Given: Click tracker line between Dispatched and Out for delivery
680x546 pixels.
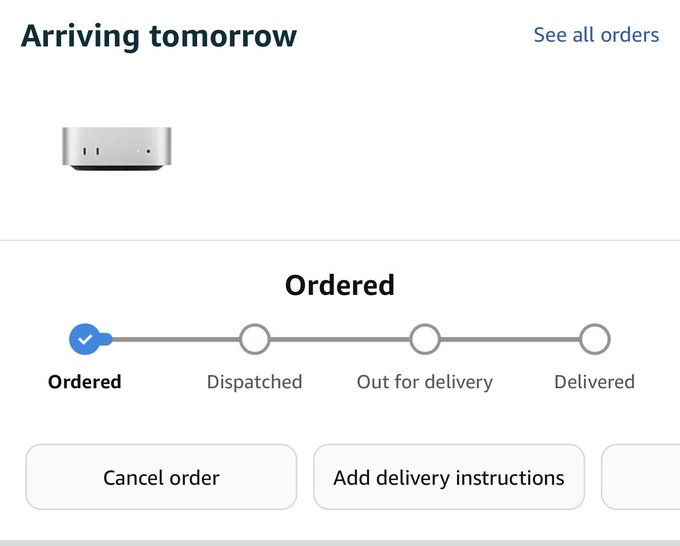Looking at the screenshot, I should (340, 340).
